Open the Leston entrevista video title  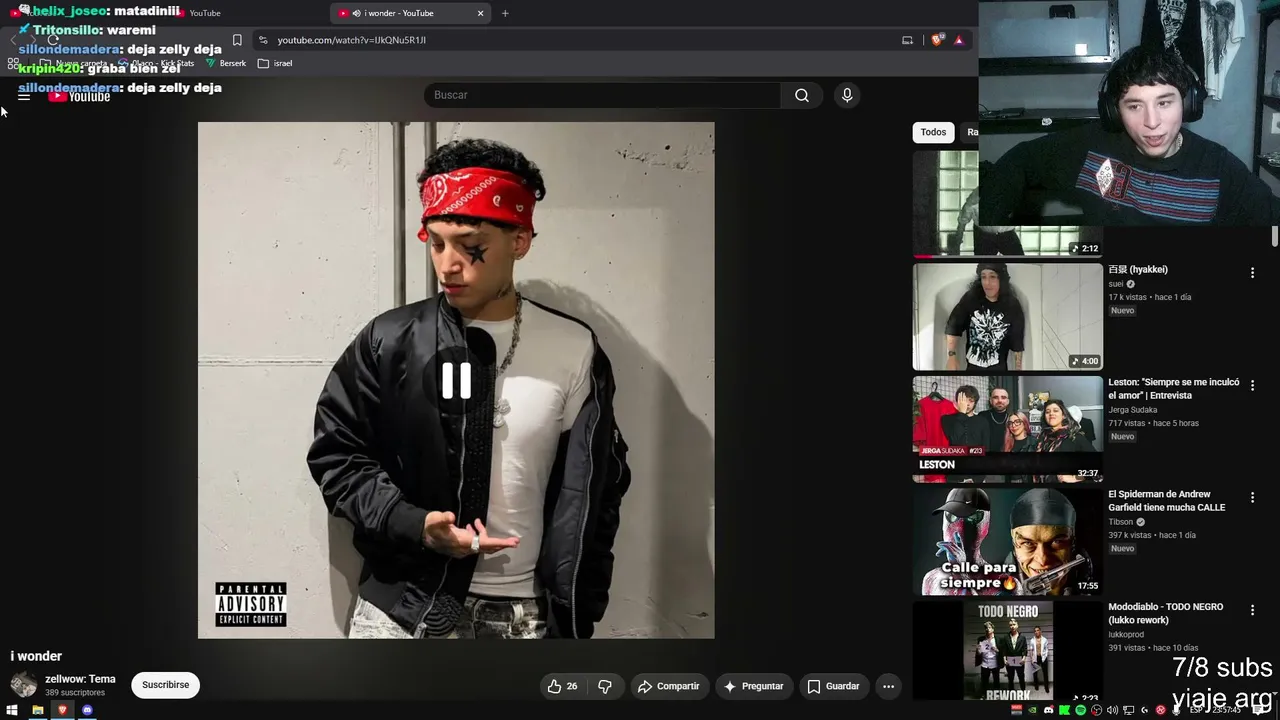pos(1173,388)
